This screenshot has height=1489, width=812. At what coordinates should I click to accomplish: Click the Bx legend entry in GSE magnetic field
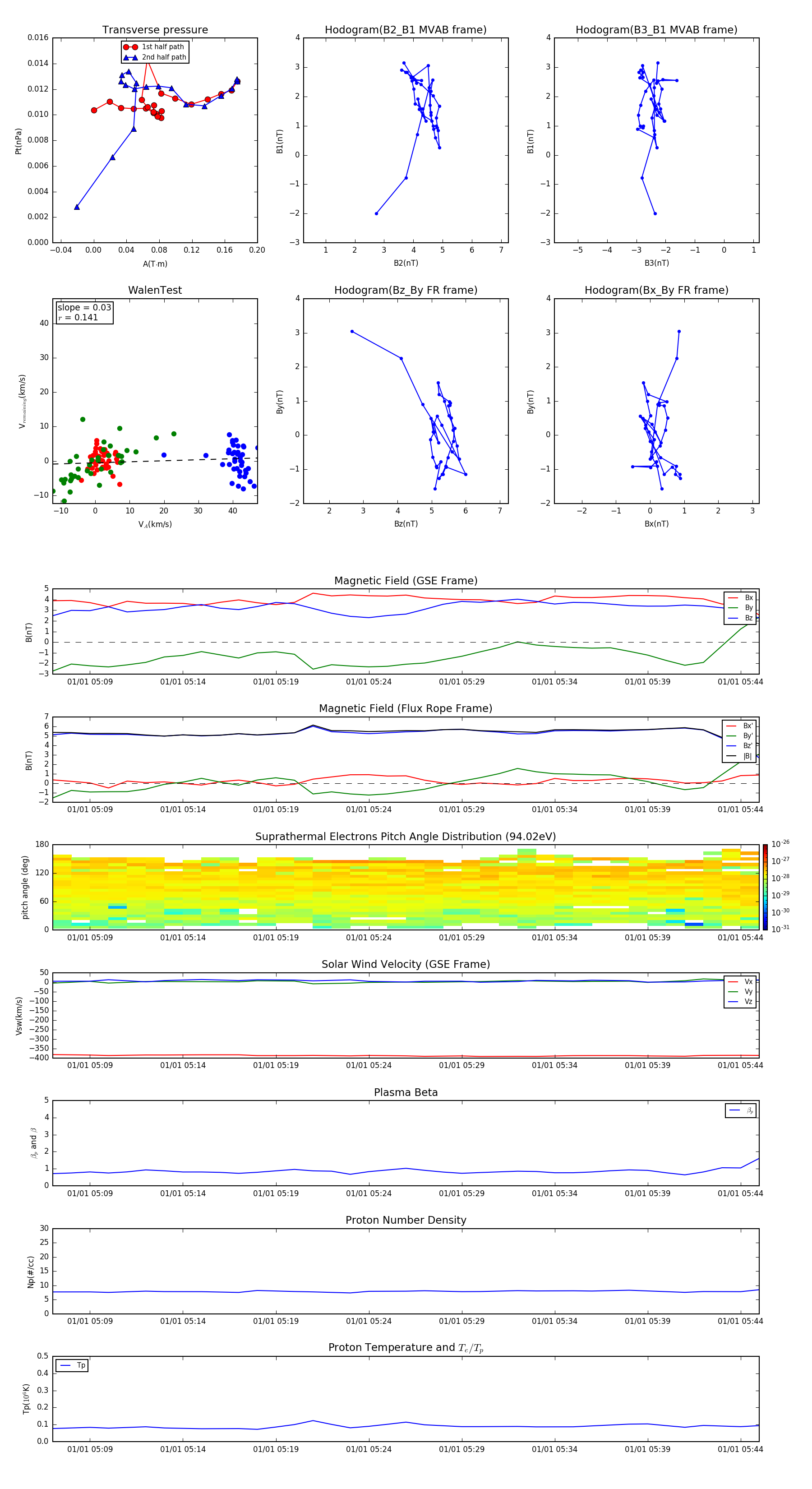point(740,598)
